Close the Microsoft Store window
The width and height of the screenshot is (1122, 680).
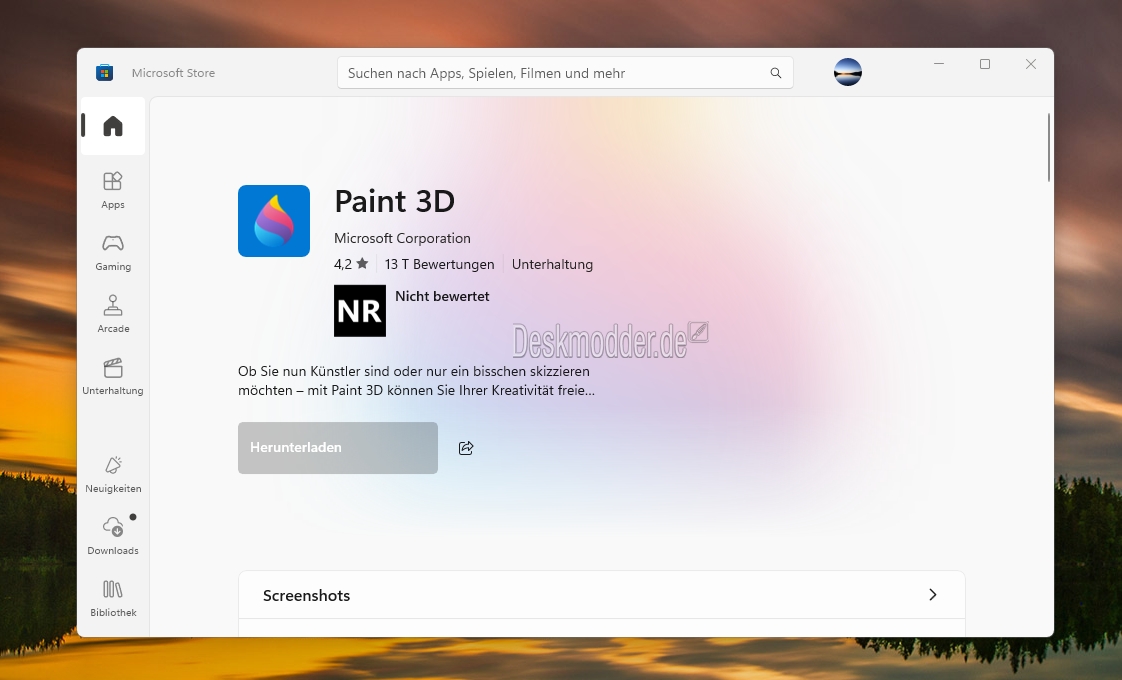click(x=1030, y=64)
